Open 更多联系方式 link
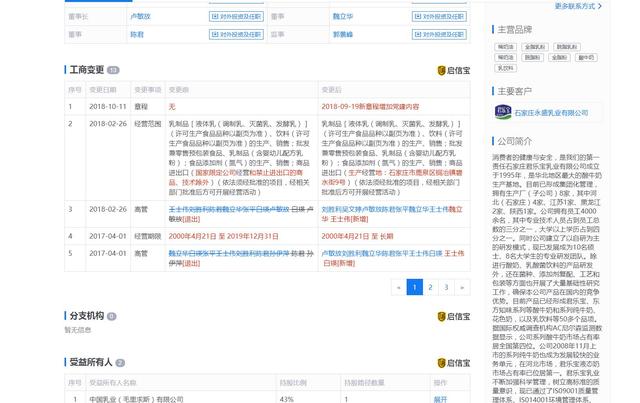This screenshot has height=403, width=640. click(575, 6)
